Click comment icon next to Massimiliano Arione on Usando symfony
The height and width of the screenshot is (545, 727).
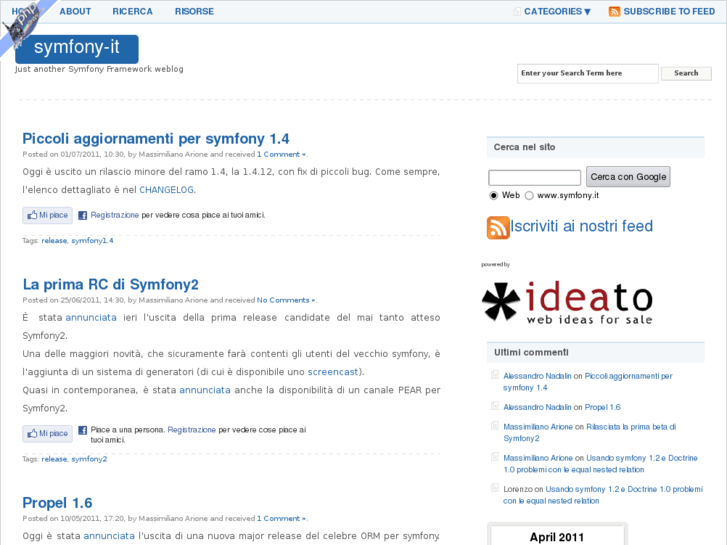pos(495,457)
